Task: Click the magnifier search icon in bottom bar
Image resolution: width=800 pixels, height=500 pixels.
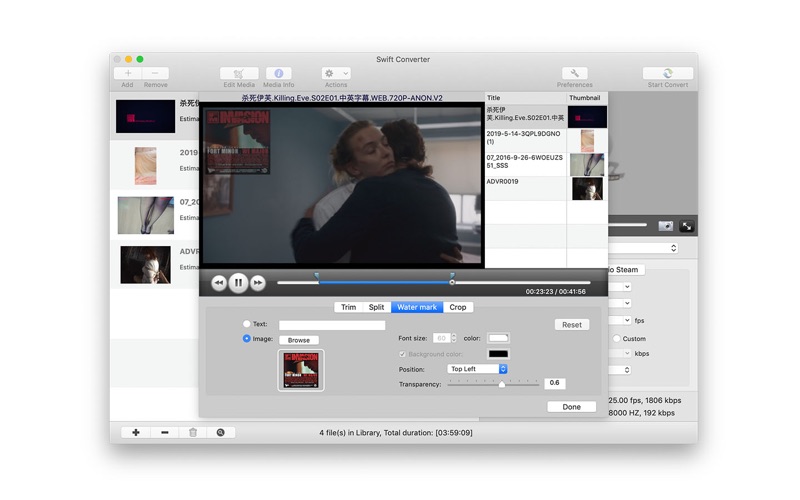Action: coord(220,432)
